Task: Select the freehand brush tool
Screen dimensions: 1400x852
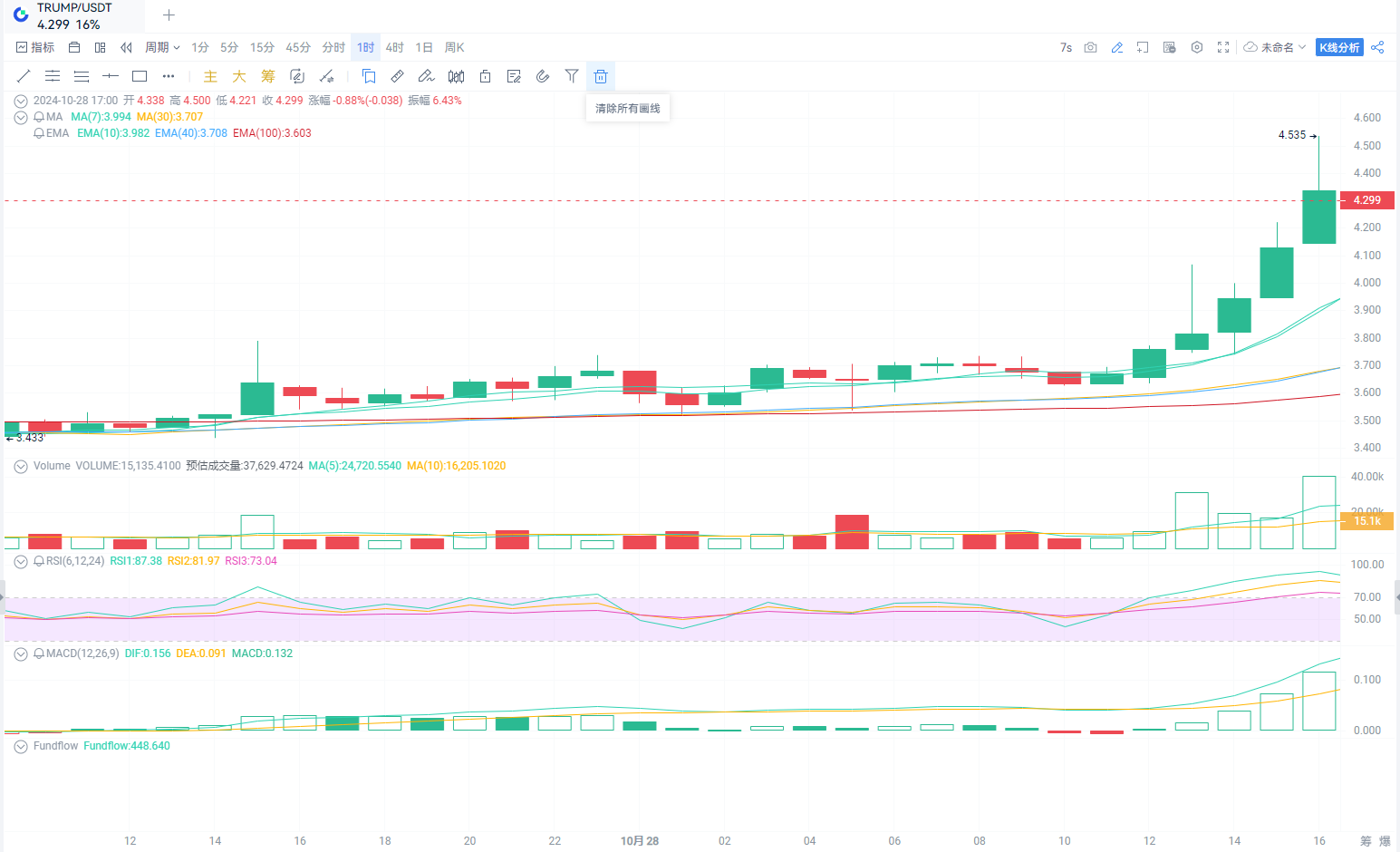Action: click(426, 76)
